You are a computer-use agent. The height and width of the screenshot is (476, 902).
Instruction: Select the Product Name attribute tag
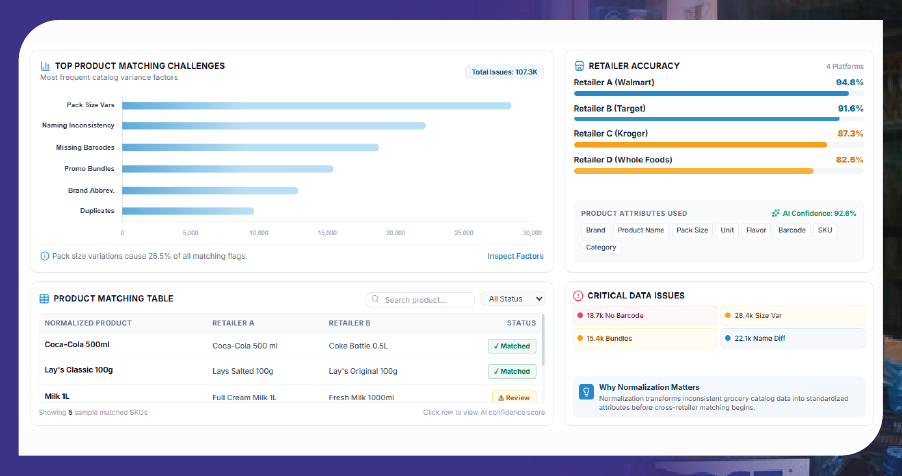641,230
